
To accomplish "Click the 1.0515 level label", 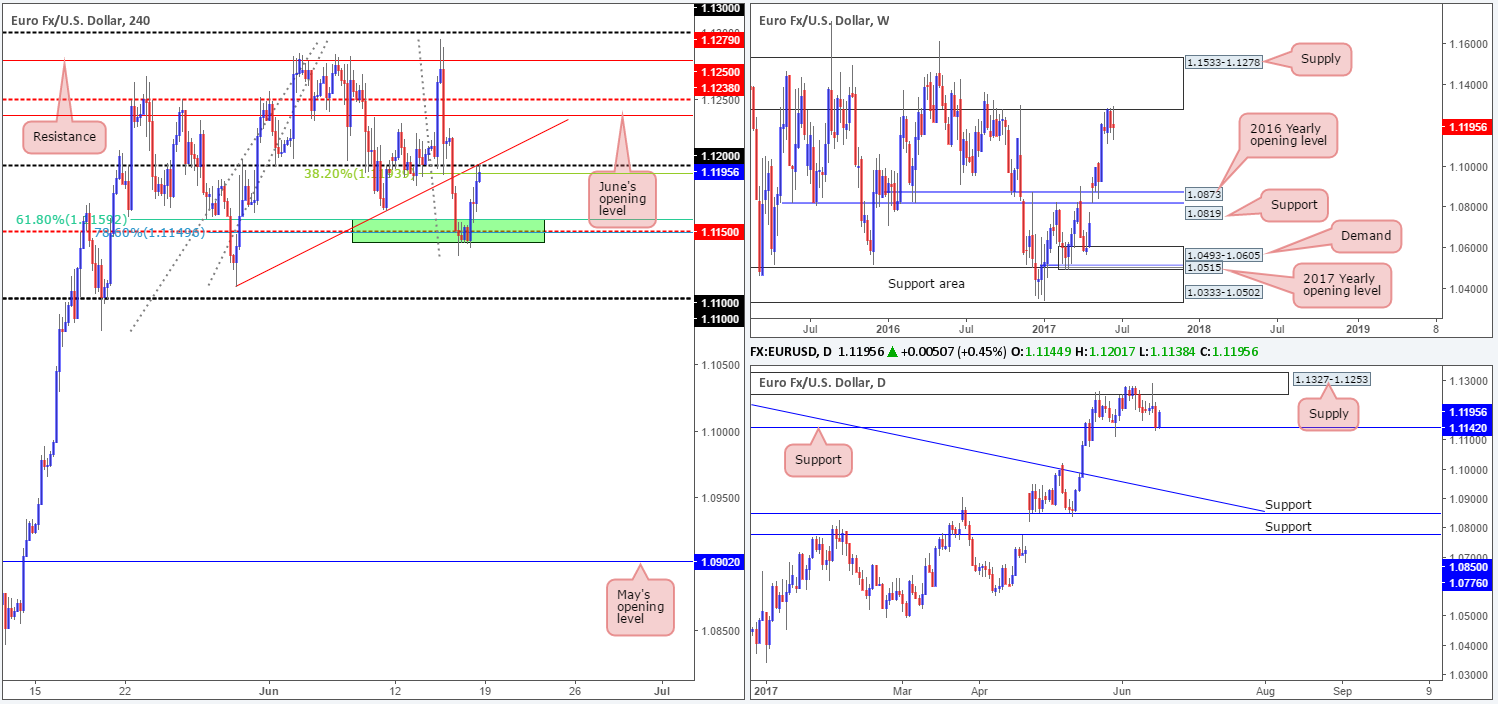I will [1206, 268].
